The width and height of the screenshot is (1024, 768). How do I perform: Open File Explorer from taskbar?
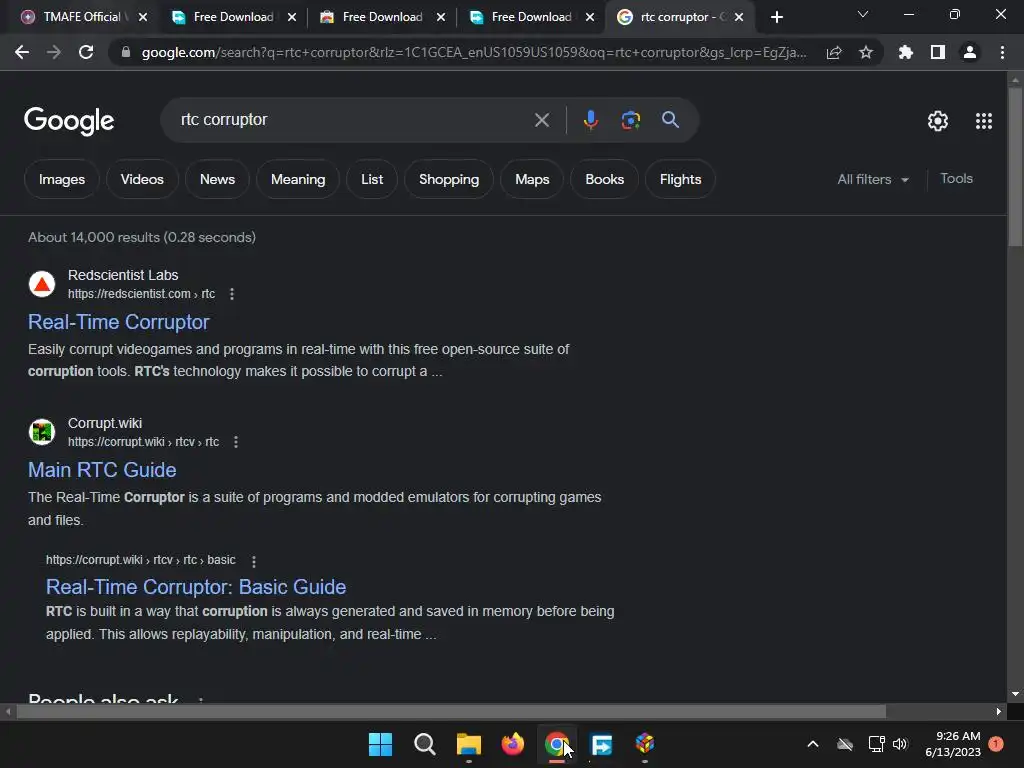pos(468,744)
